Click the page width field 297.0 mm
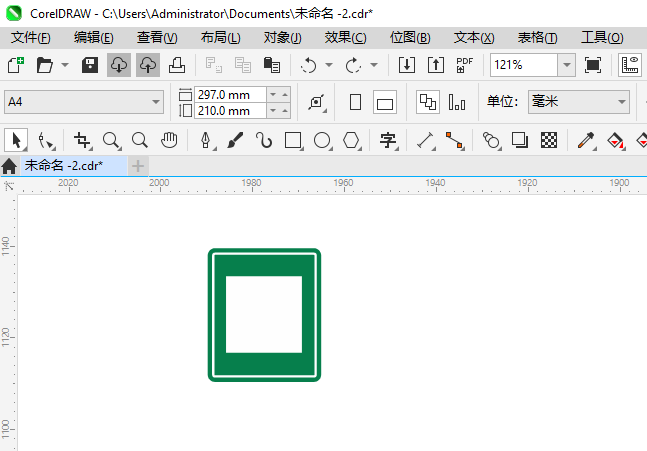This screenshot has width=647, height=451. click(230, 95)
